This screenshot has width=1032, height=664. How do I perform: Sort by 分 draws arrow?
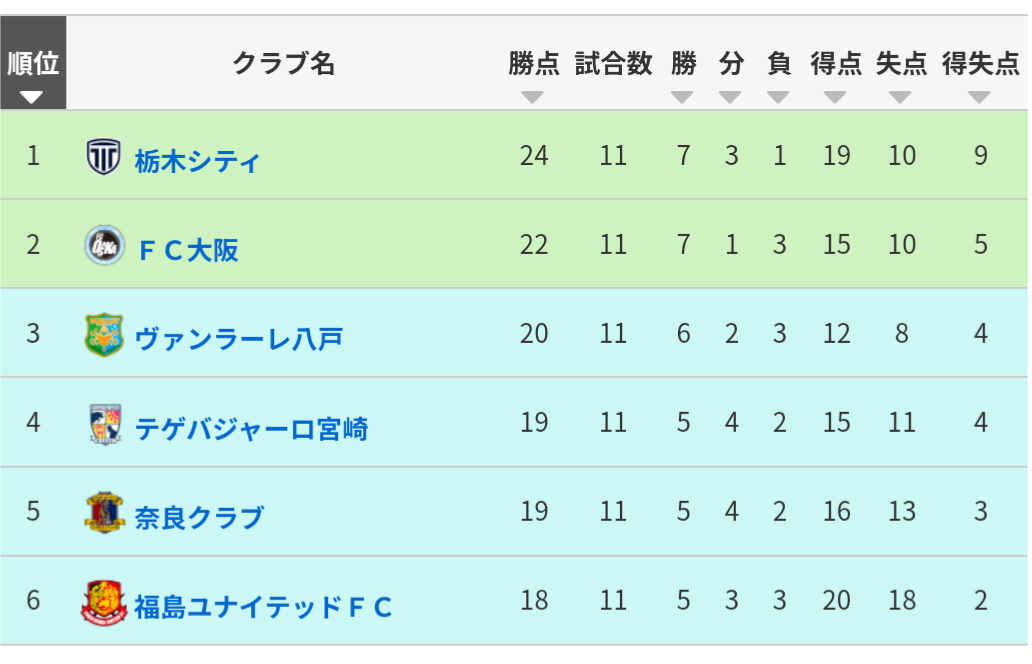tap(730, 97)
